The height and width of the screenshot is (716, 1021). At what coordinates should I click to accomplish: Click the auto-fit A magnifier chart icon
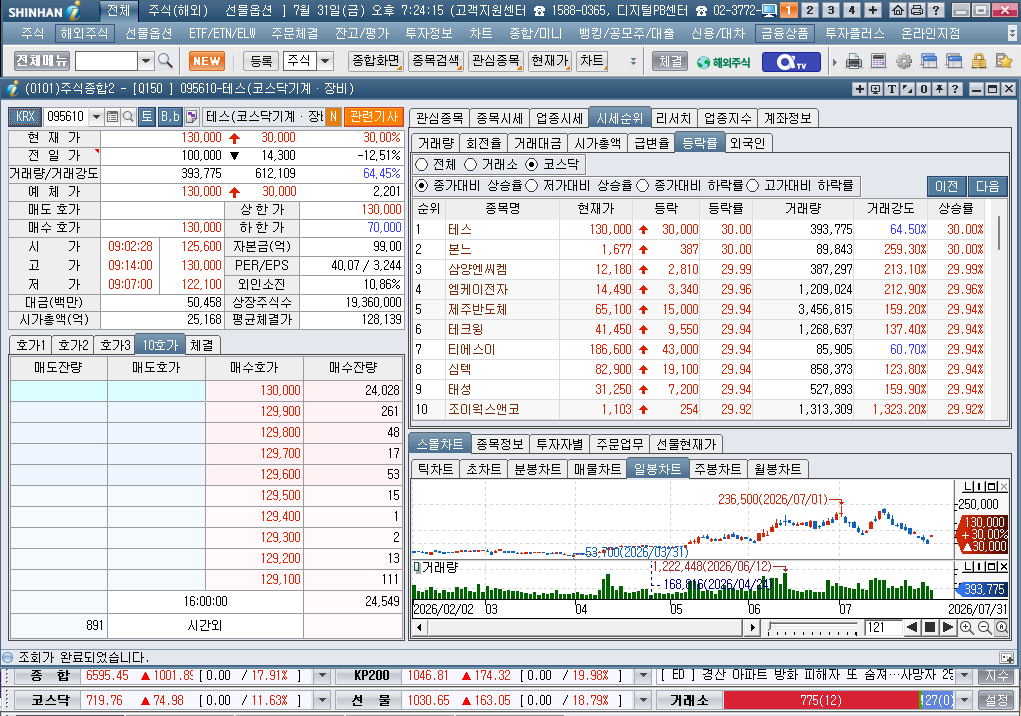point(1001,627)
